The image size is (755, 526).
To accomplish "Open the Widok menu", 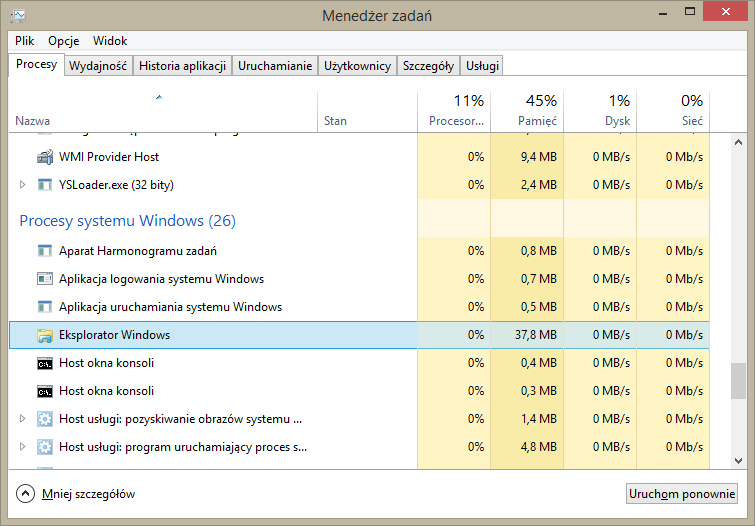I will coord(110,41).
